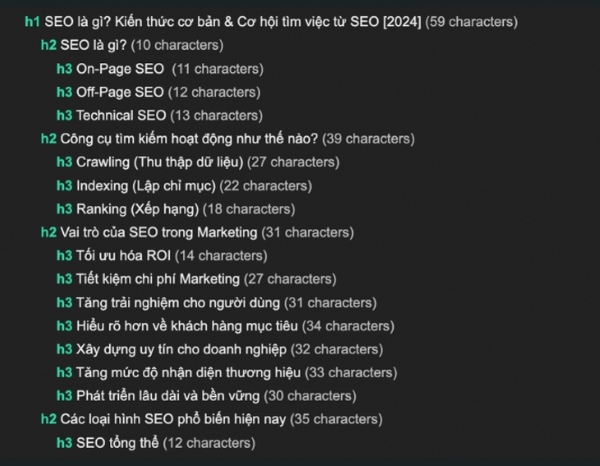Select 'Xây dựng uy tín cho doanh nghiệp'

(x=181, y=349)
